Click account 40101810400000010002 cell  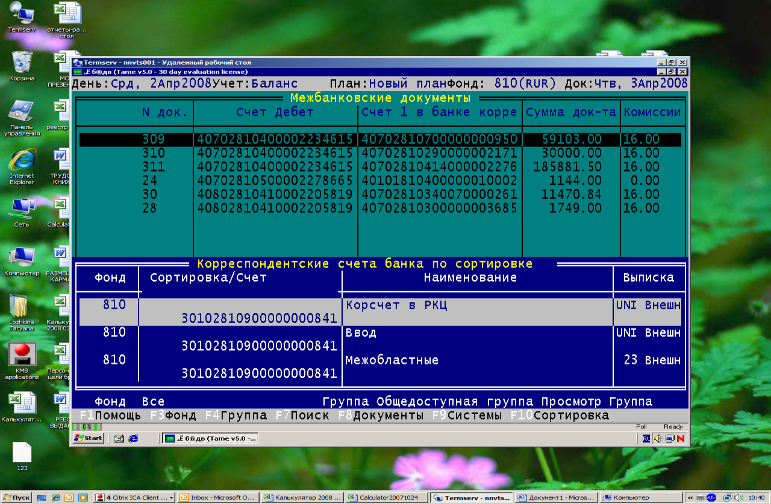[439, 181]
